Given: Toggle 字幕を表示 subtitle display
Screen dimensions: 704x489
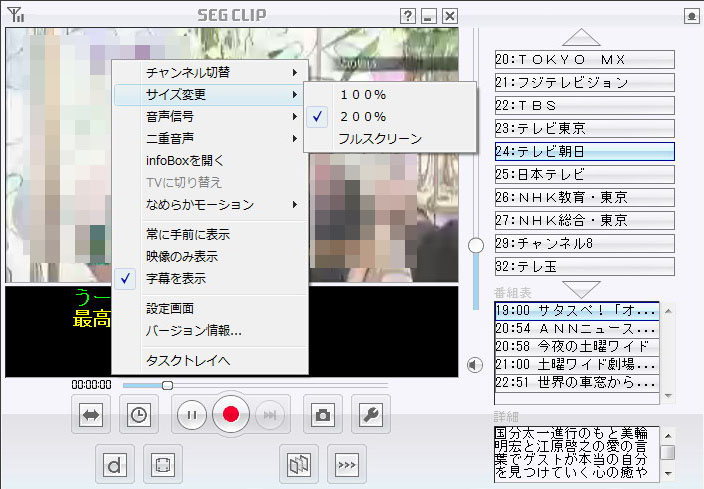Looking at the screenshot, I should click(x=210, y=279).
